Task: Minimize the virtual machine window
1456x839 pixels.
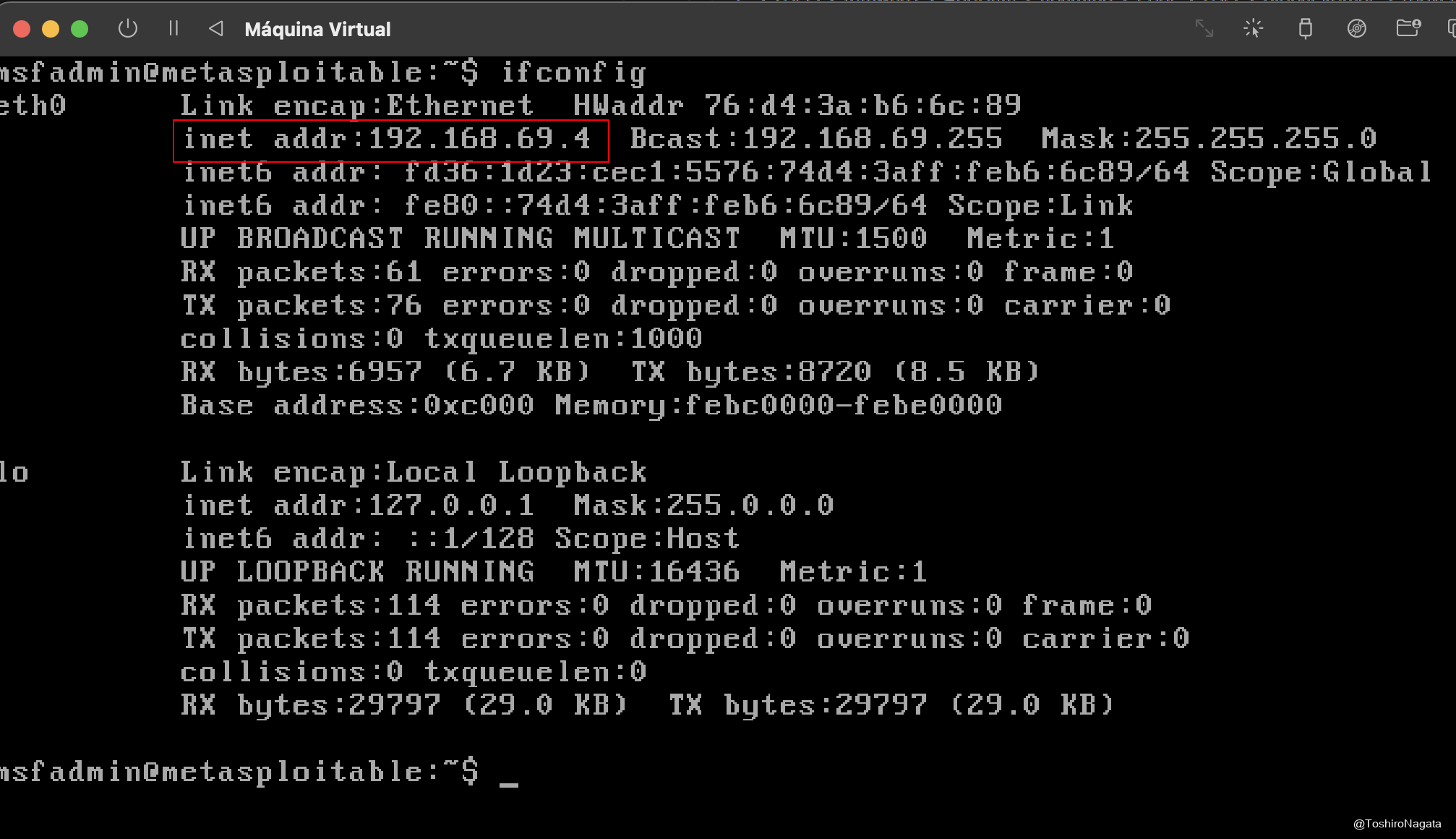Action: (x=51, y=29)
